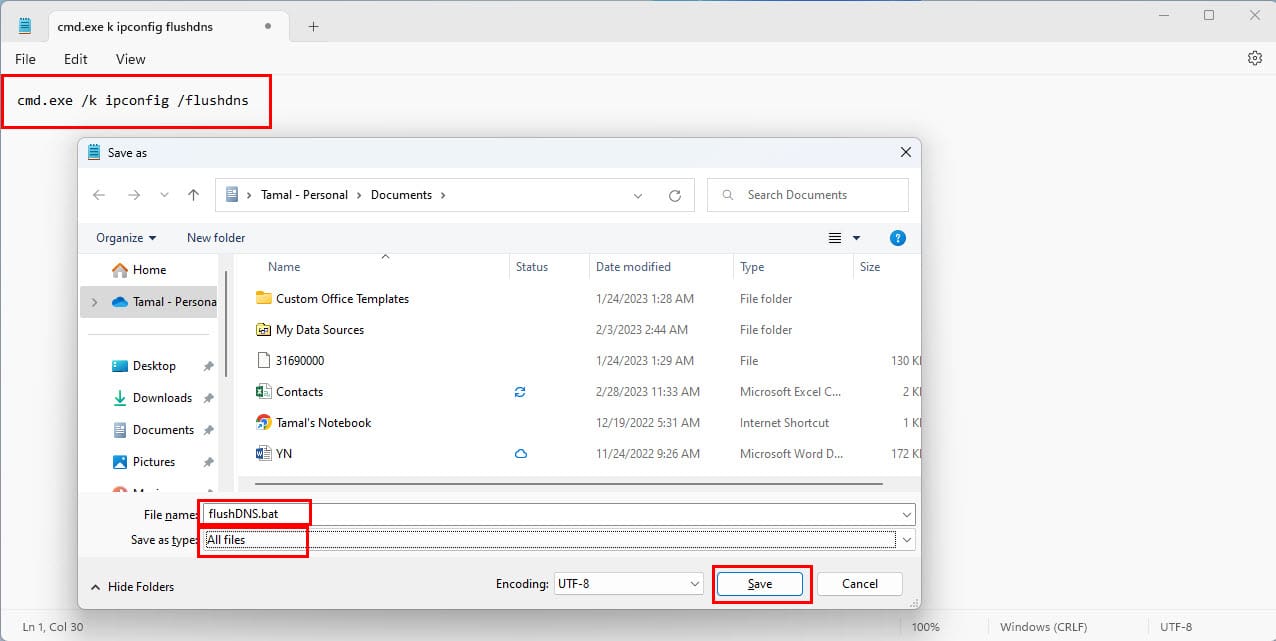Click Tamal - Personal in the breadcrumb
Screen dimensions: 1276x641
pyautogui.click(x=305, y=195)
